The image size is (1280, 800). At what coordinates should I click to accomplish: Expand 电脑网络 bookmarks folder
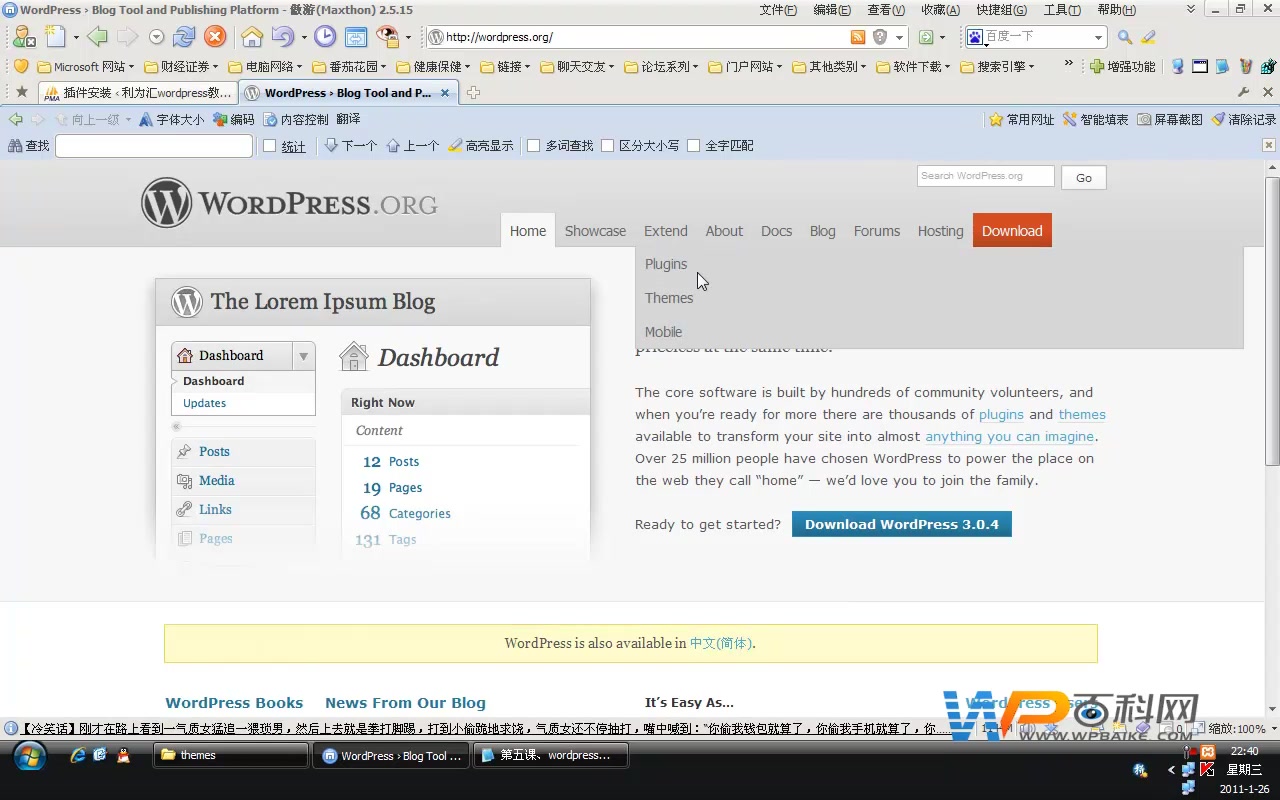coord(265,66)
